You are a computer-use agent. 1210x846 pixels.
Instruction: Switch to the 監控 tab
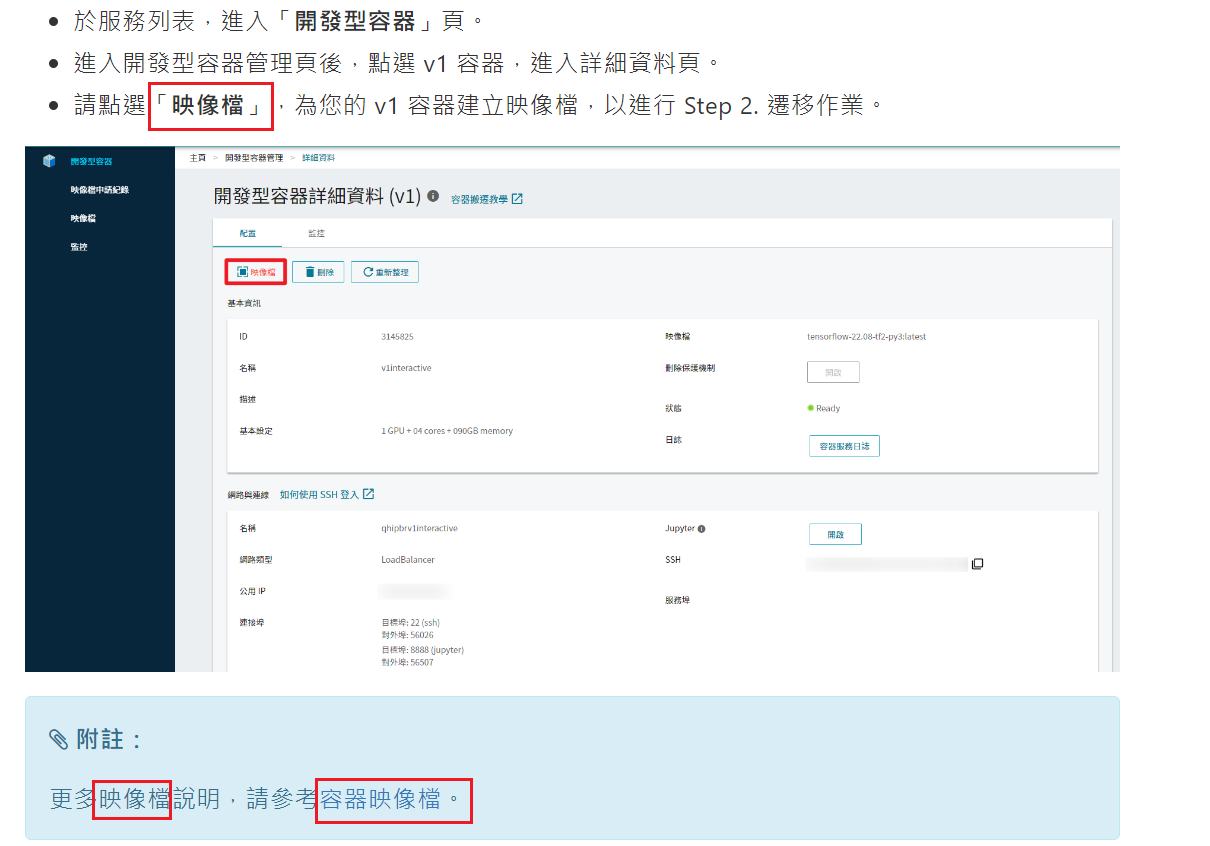click(317, 233)
